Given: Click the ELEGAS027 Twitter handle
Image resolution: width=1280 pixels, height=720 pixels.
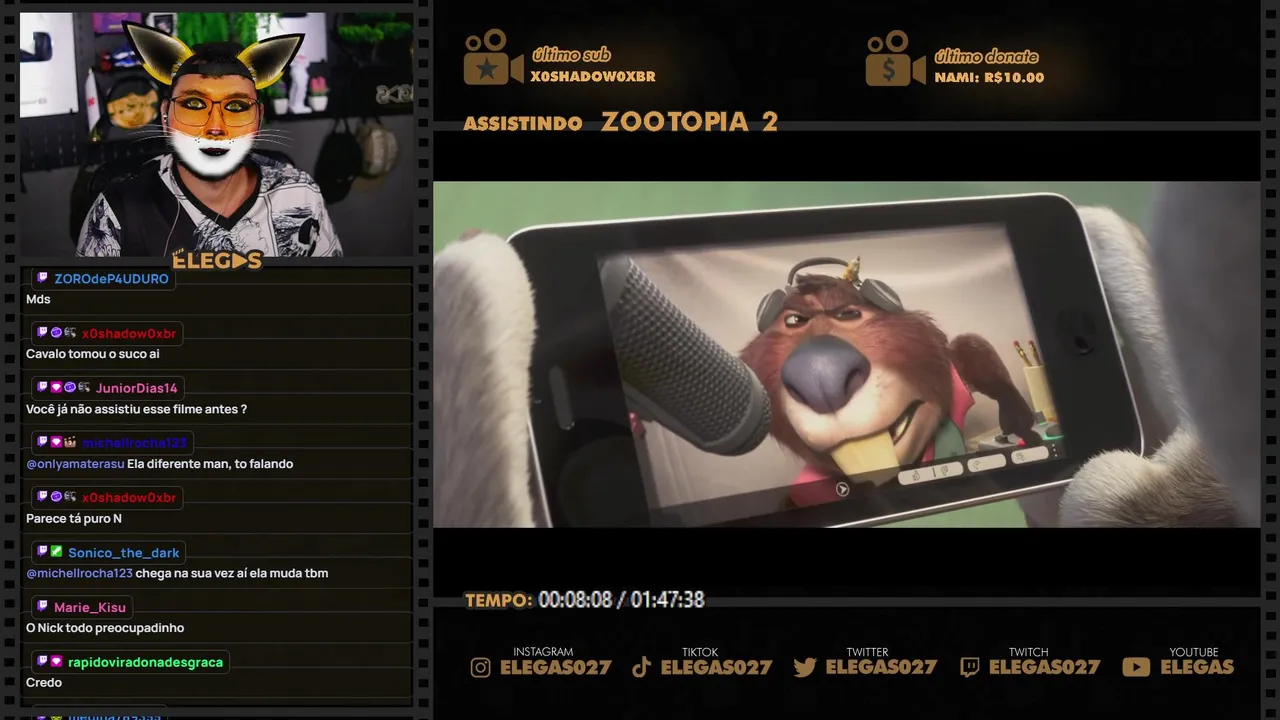Looking at the screenshot, I should click(x=882, y=667).
